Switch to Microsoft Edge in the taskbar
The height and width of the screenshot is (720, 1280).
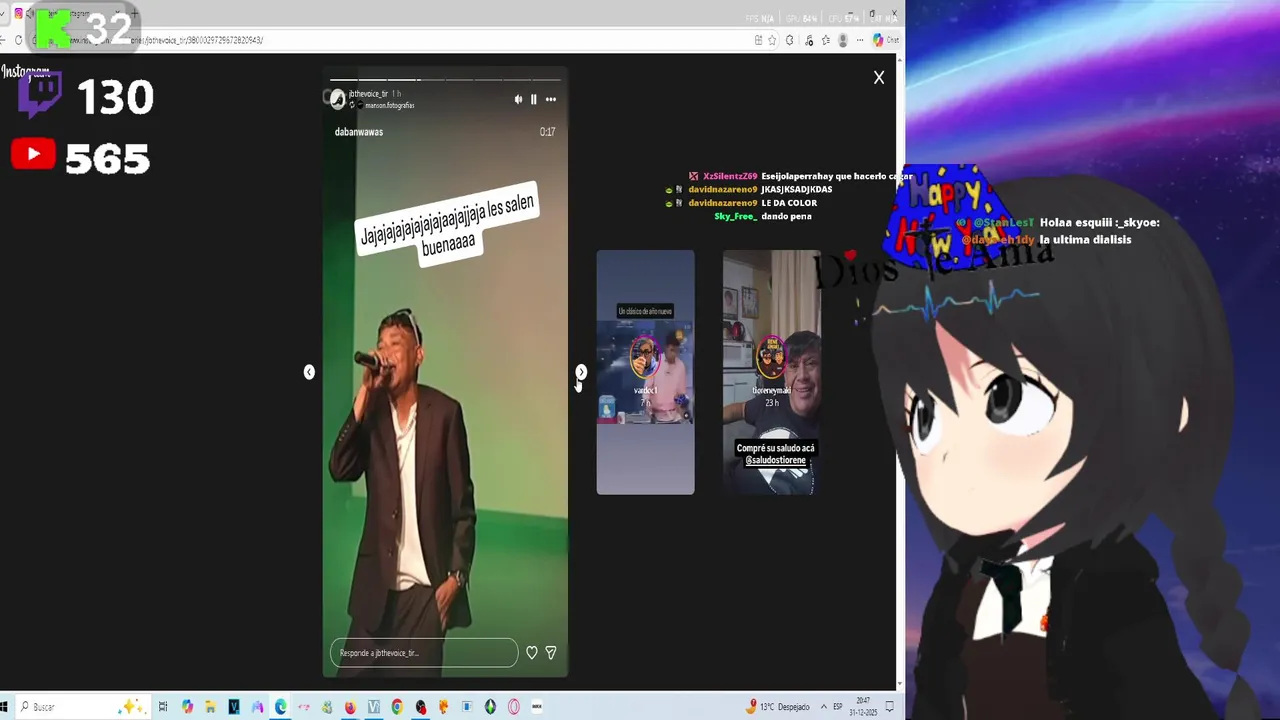280,707
